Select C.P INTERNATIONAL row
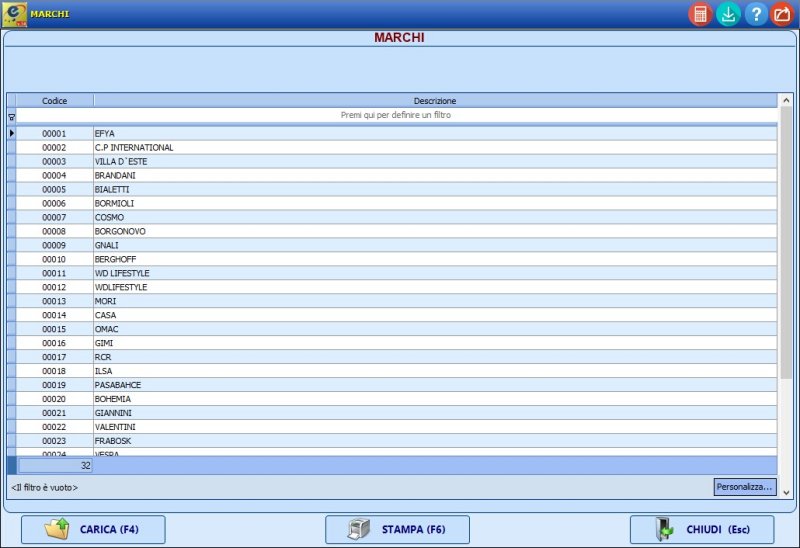 (396, 147)
